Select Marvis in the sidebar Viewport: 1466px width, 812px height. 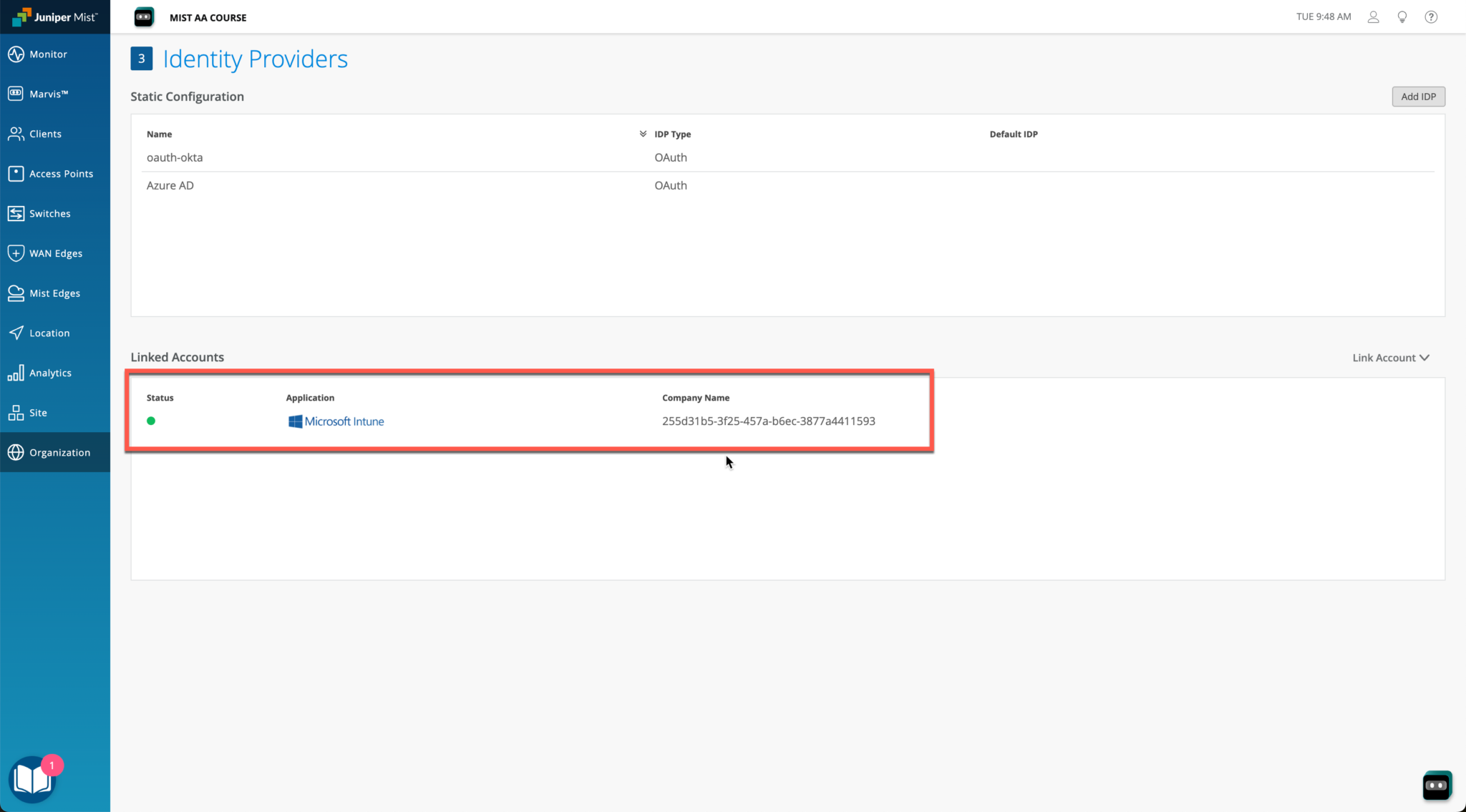(49, 93)
